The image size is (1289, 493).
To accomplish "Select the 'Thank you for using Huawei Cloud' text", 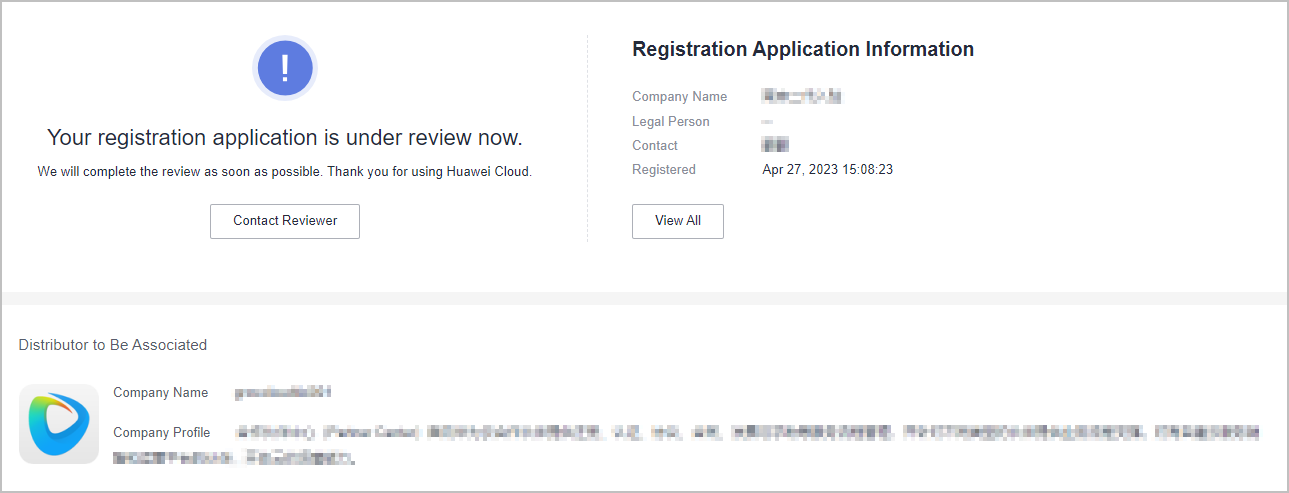I will pyautogui.click(x=430, y=172).
